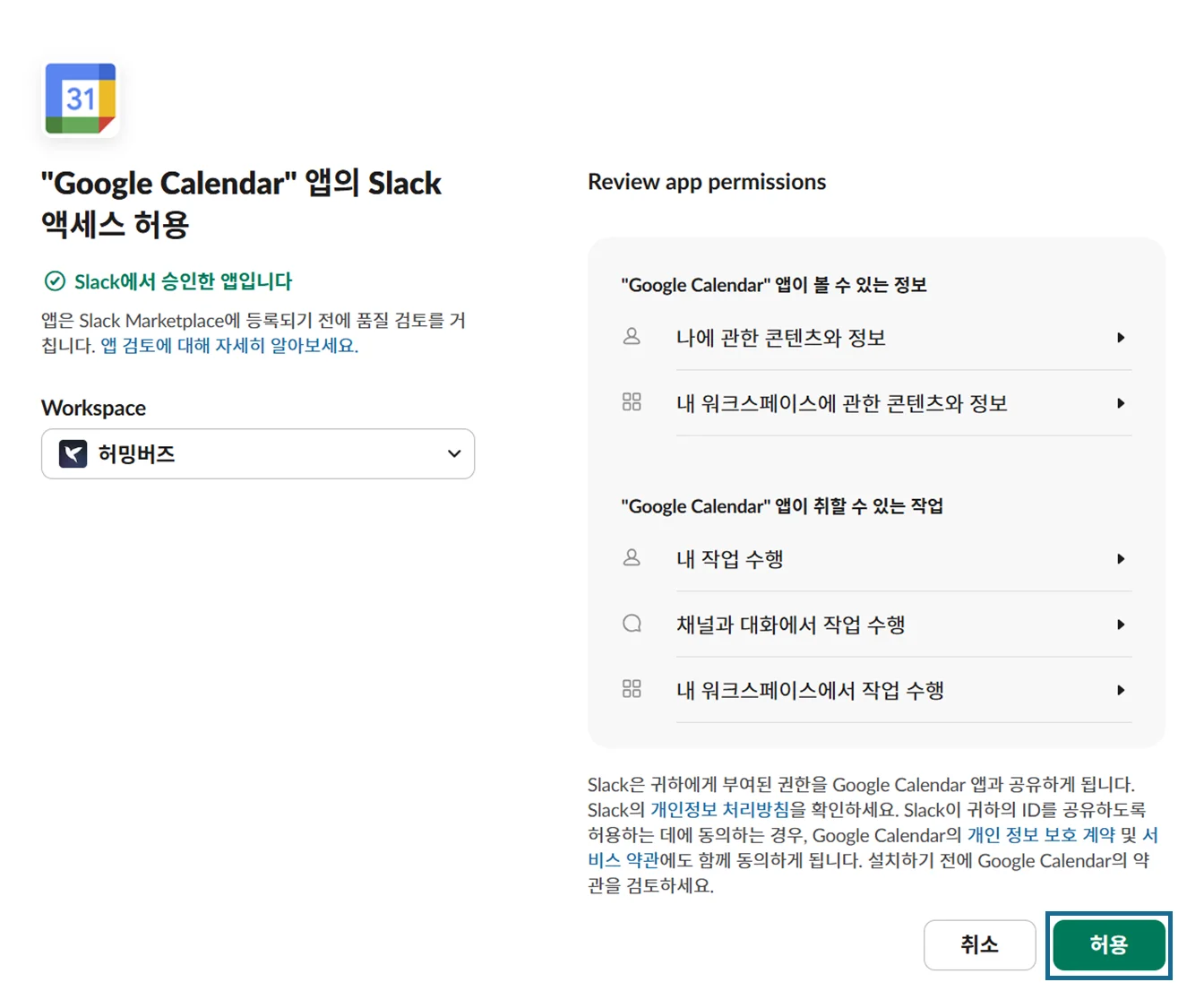Open the 개인정보 처리방침 link
The height and width of the screenshot is (1008, 1204).
point(719,810)
